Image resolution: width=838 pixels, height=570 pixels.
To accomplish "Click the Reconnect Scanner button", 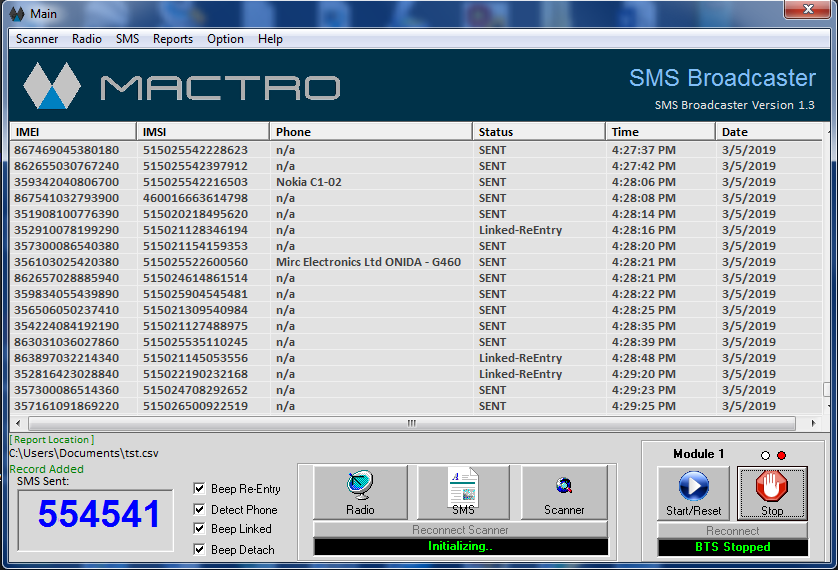I will click(x=460, y=530).
